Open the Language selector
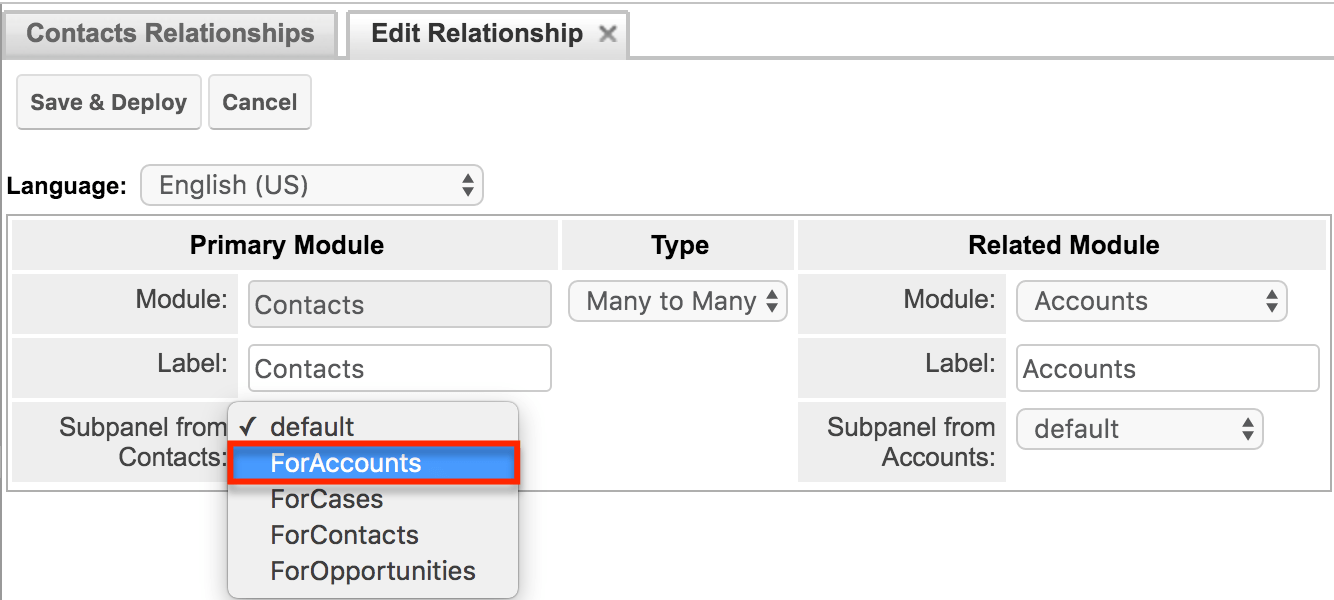 311,185
